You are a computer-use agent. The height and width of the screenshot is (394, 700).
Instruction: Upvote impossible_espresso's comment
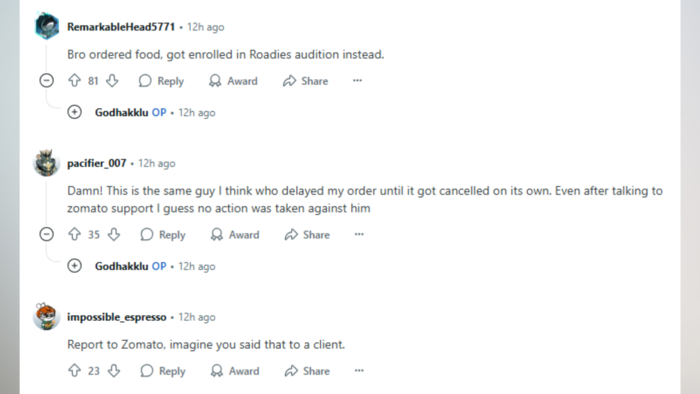coord(75,370)
